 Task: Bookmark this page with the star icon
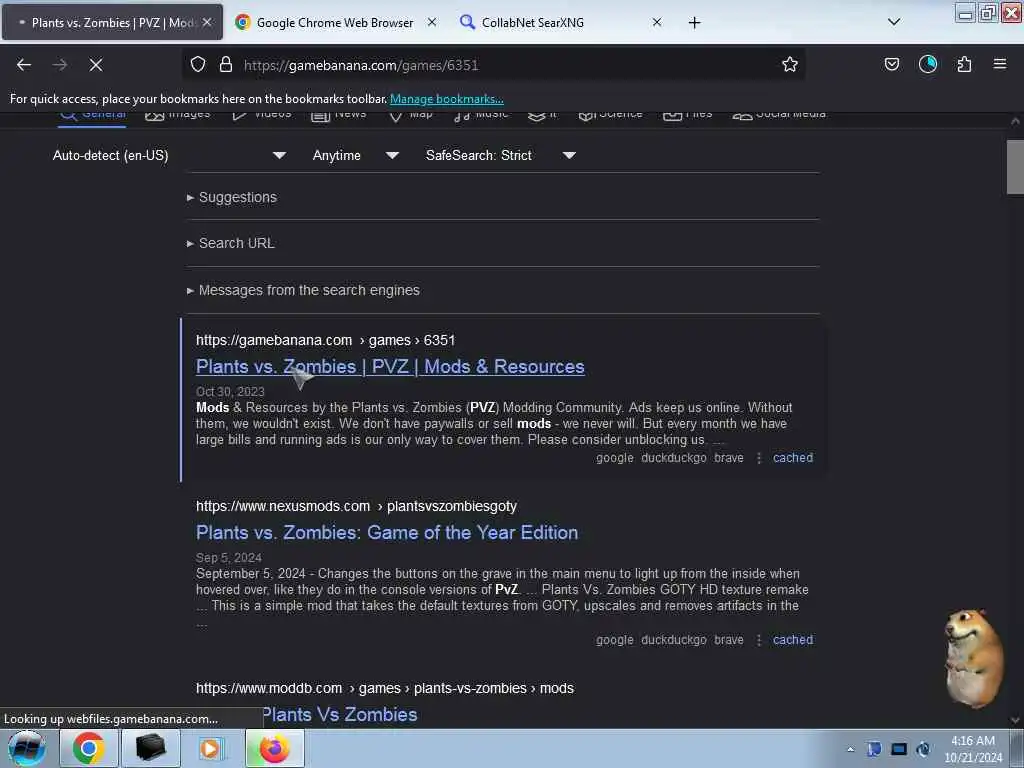pos(790,65)
